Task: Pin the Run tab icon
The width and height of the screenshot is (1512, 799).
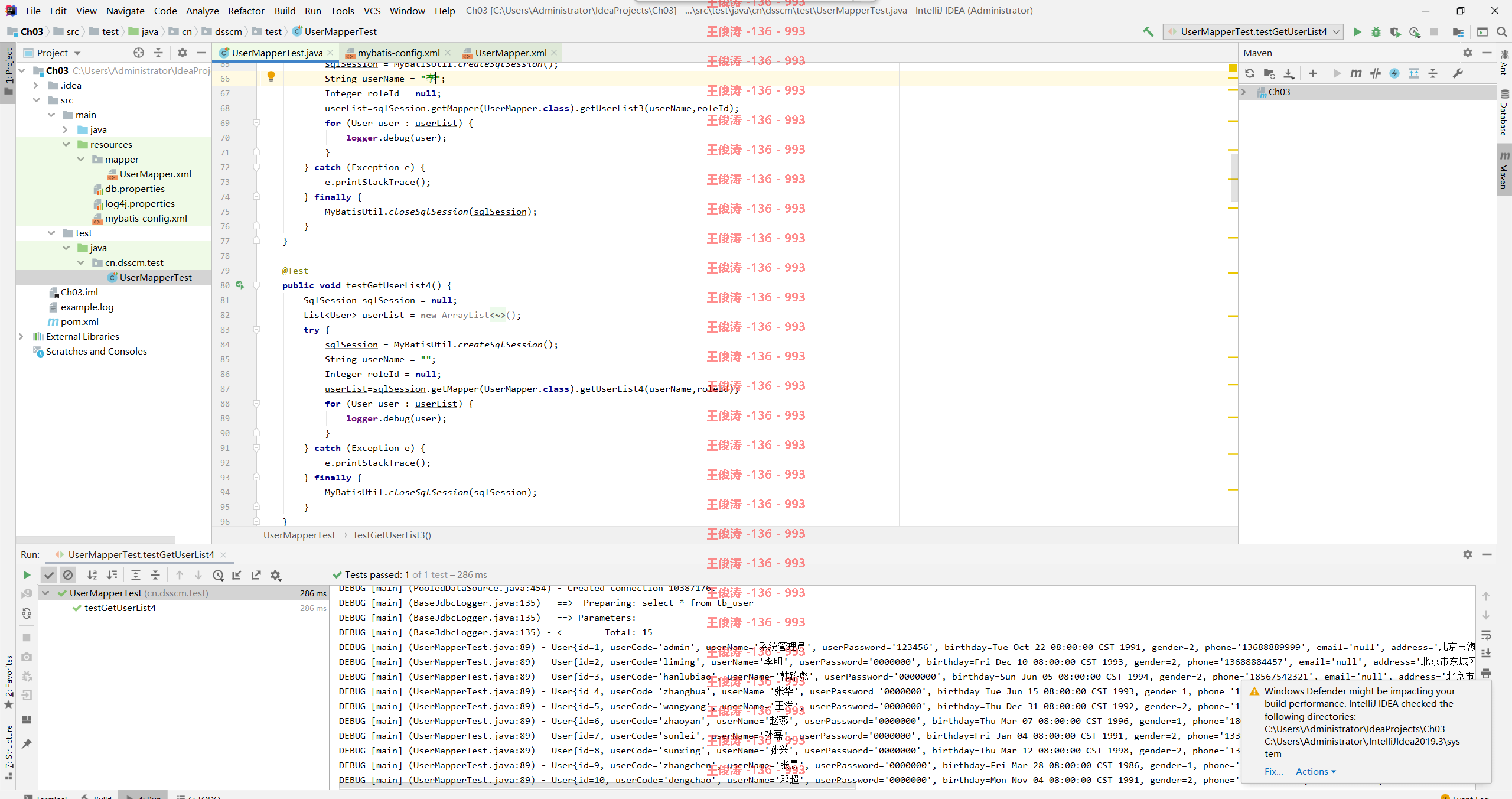Action: coord(27,744)
